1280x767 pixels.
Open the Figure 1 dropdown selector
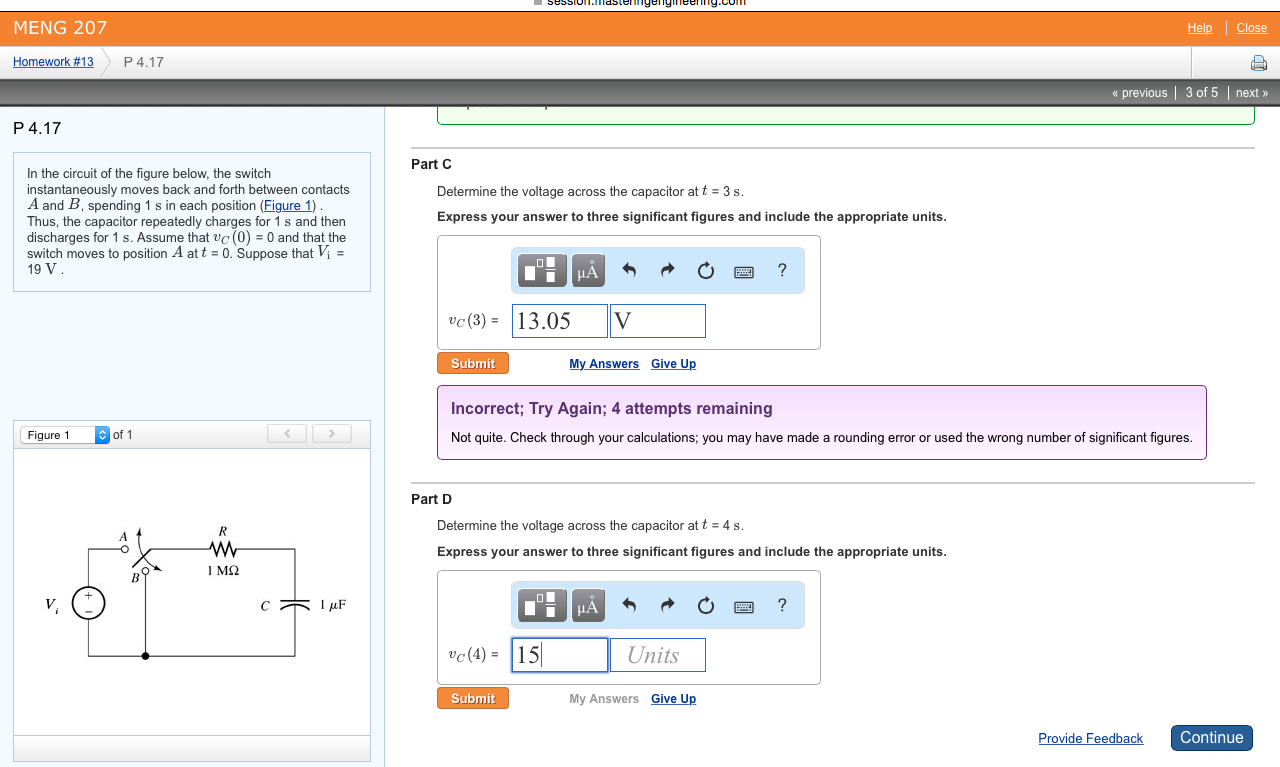tap(65, 435)
